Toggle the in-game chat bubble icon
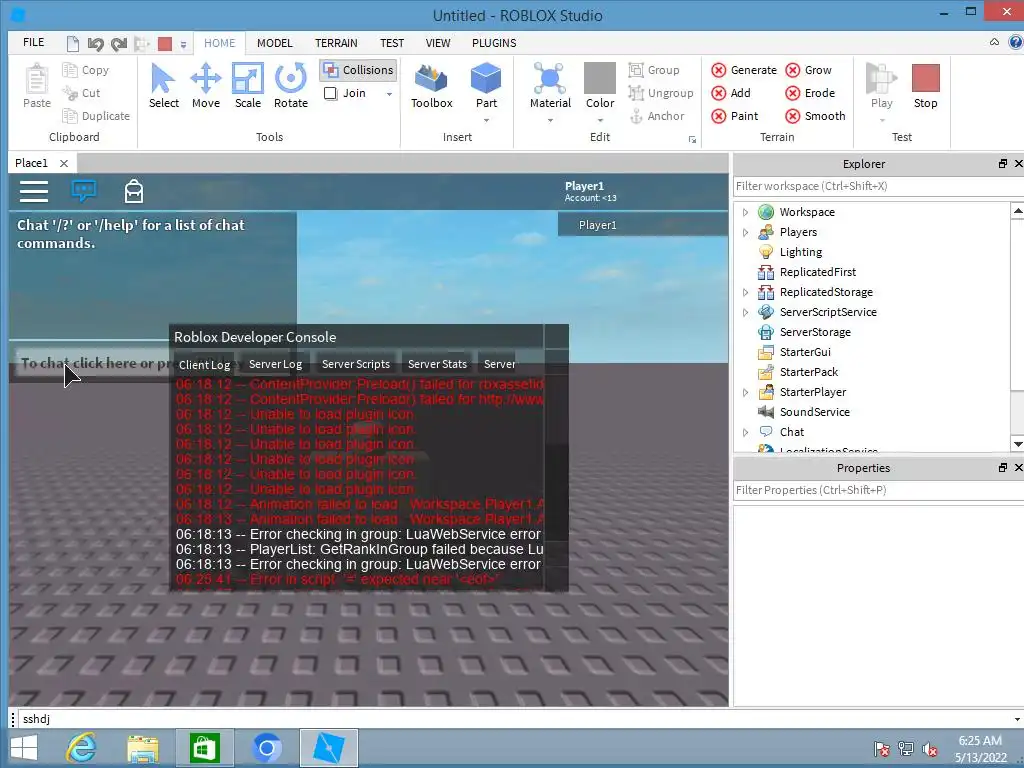Screen dimensions: 1024x768 pos(84,191)
